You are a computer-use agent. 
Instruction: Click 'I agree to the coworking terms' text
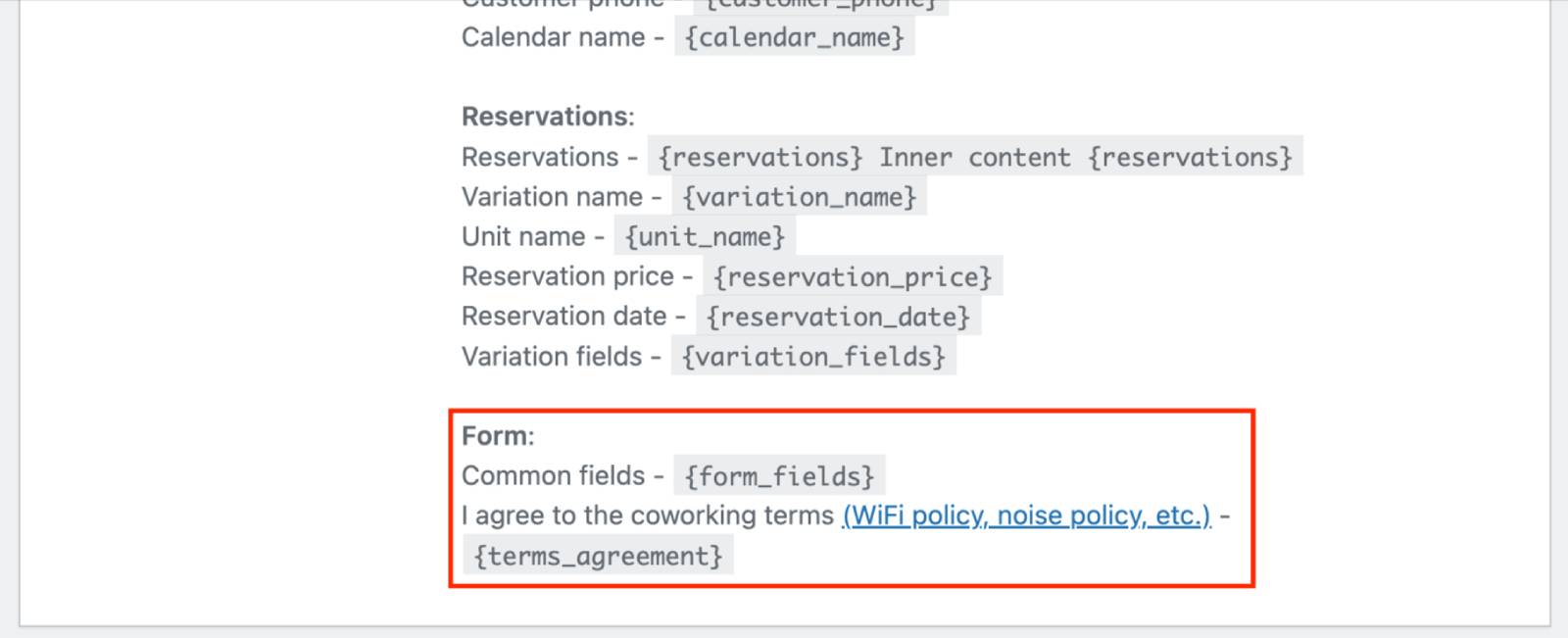coord(648,515)
